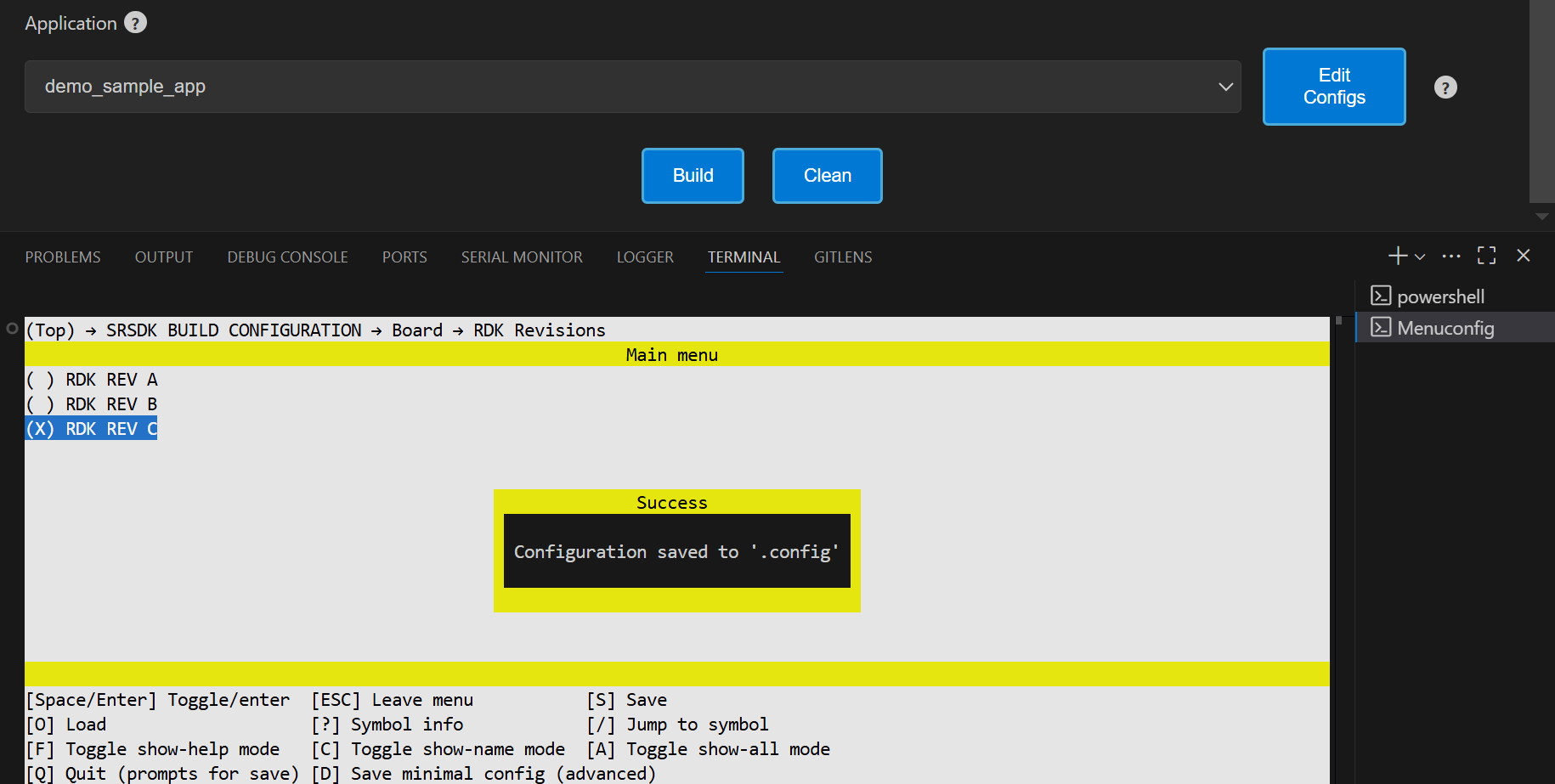Click the new terminal plus icon

(1397, 256)
